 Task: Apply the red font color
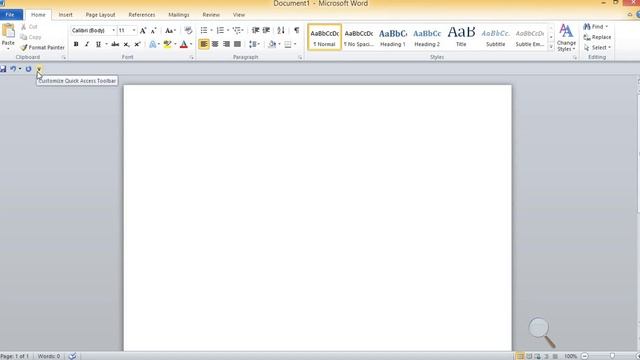[x=184, y=44]
